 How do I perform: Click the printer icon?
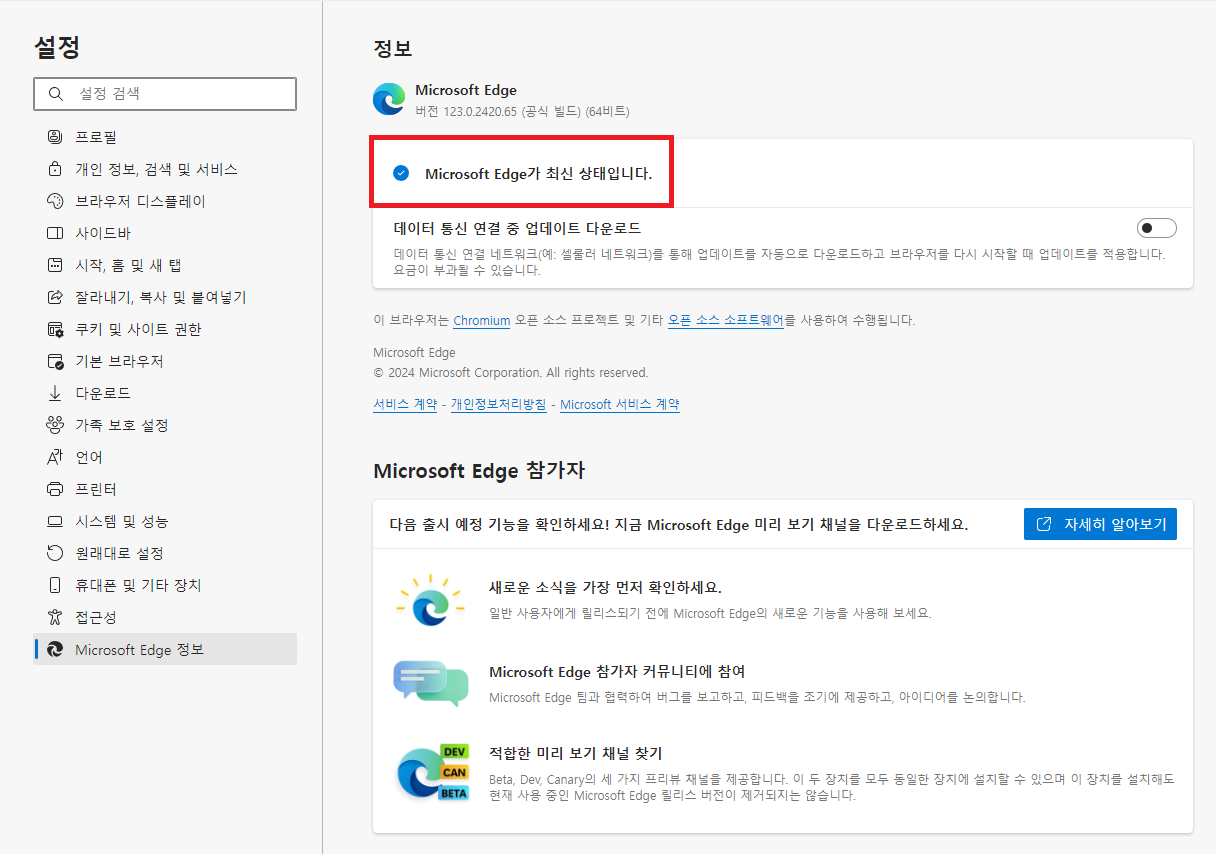(x=55, y=489)
